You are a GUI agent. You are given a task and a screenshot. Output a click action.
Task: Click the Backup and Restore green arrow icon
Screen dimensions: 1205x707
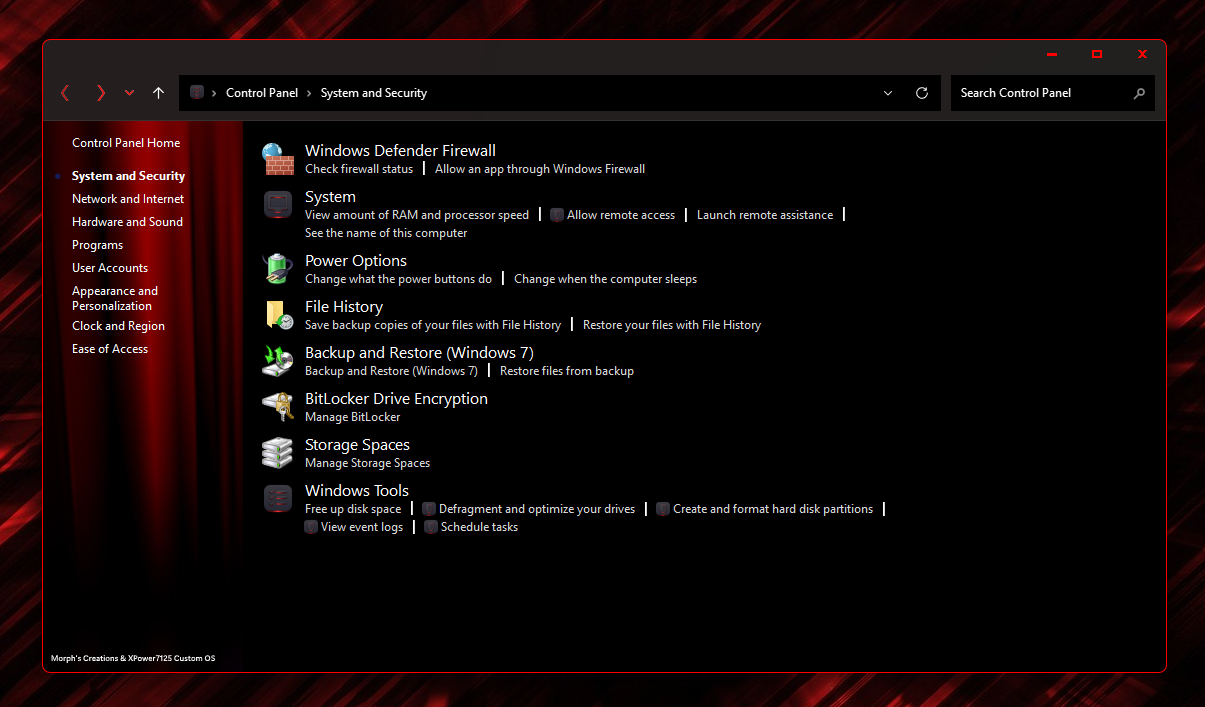(x=278, y=361)
